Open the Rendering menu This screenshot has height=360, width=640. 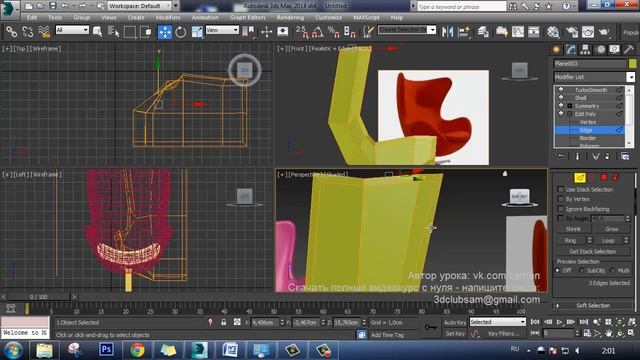pos(290,18)
